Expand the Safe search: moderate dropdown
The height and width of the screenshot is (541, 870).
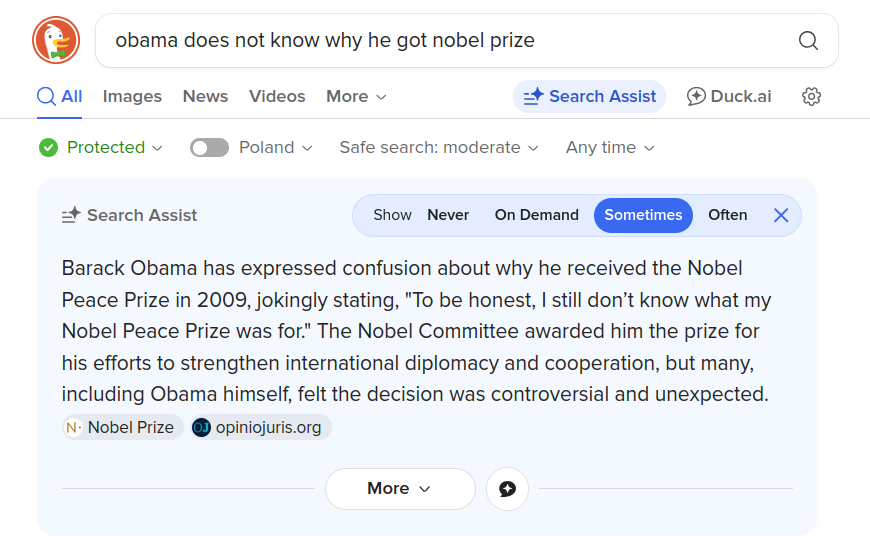[x=439, y=148]
